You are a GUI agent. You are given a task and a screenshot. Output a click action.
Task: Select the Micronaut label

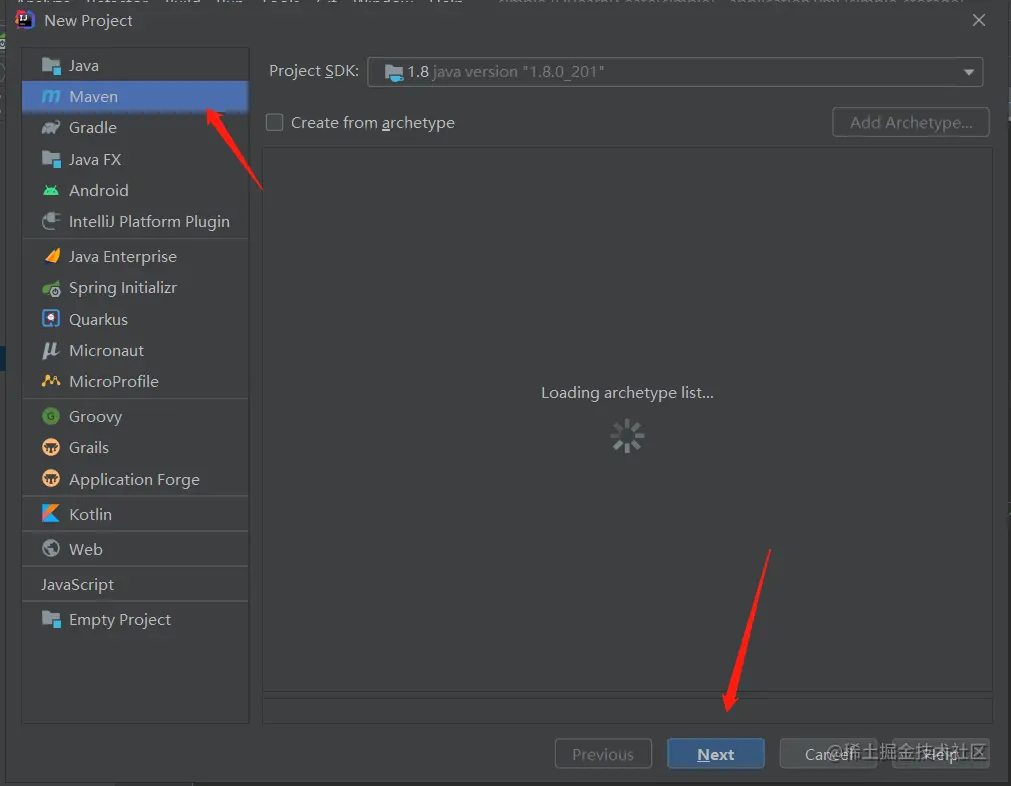(106, 350)
